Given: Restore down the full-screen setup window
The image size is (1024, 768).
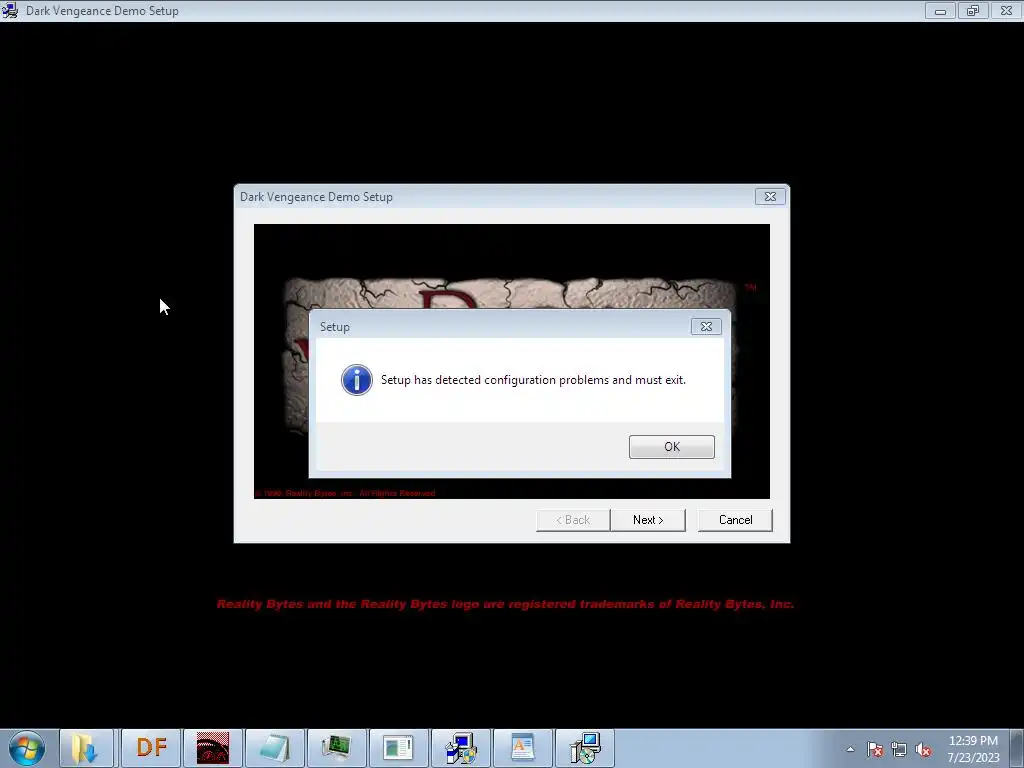Looking at the screenshot, I should point(973,10).
